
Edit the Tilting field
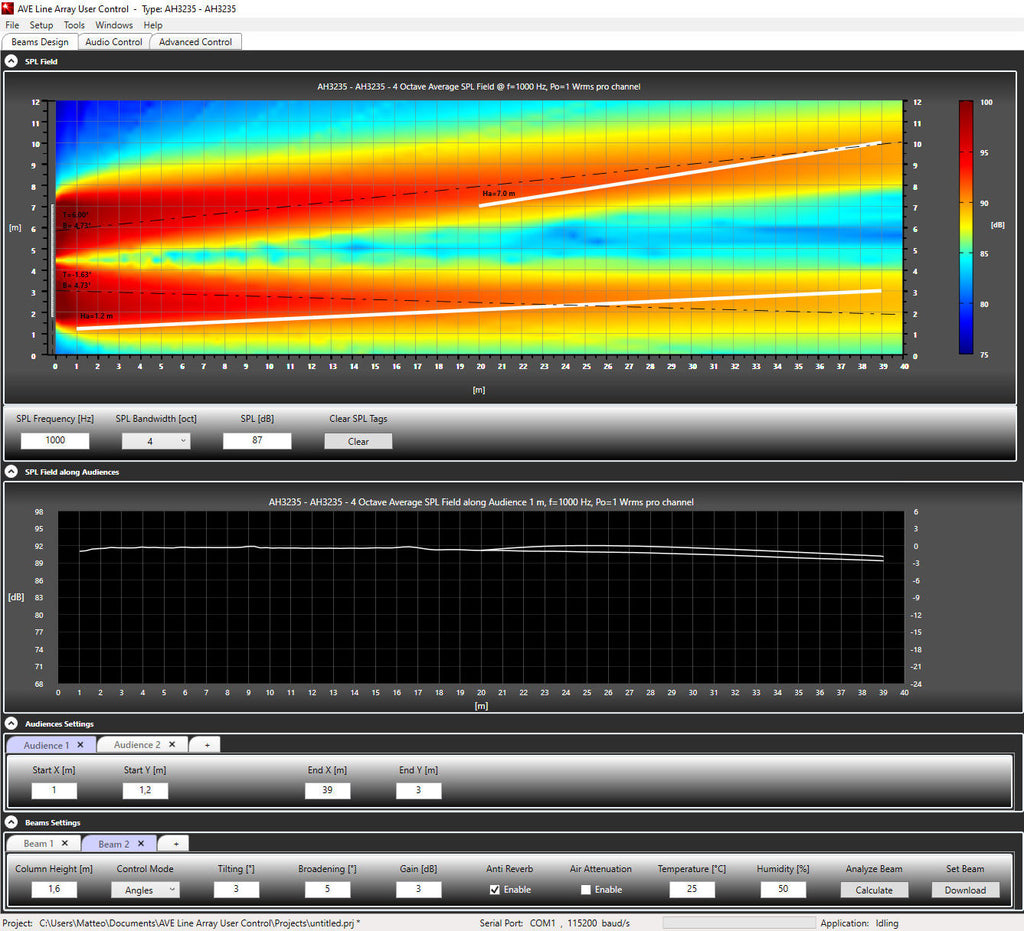tap(236, 889)
